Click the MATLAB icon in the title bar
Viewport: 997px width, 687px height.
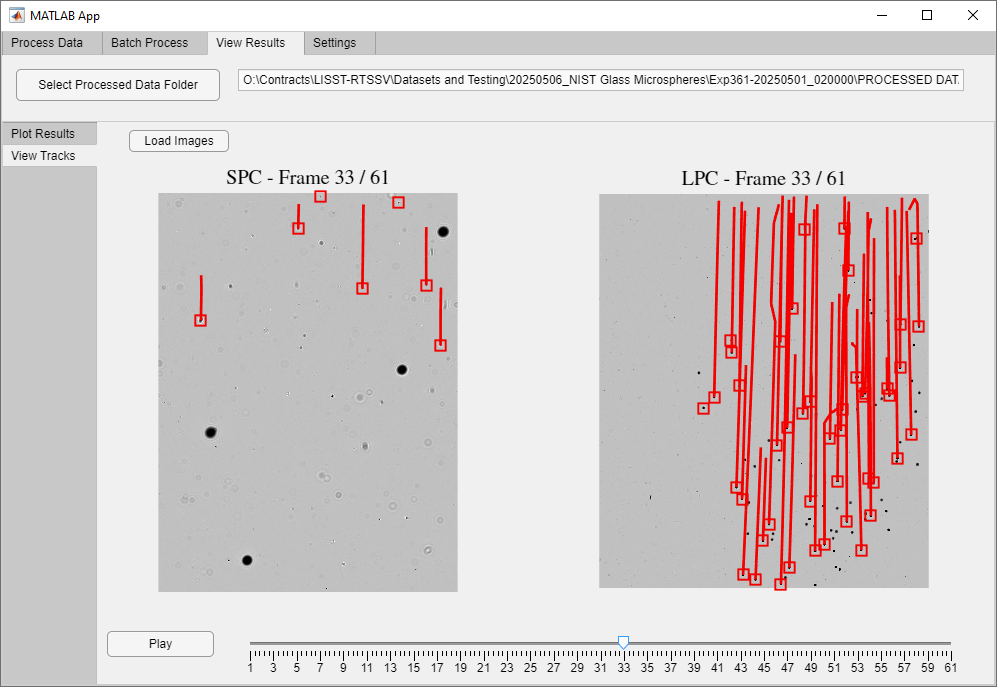point(18,15)
